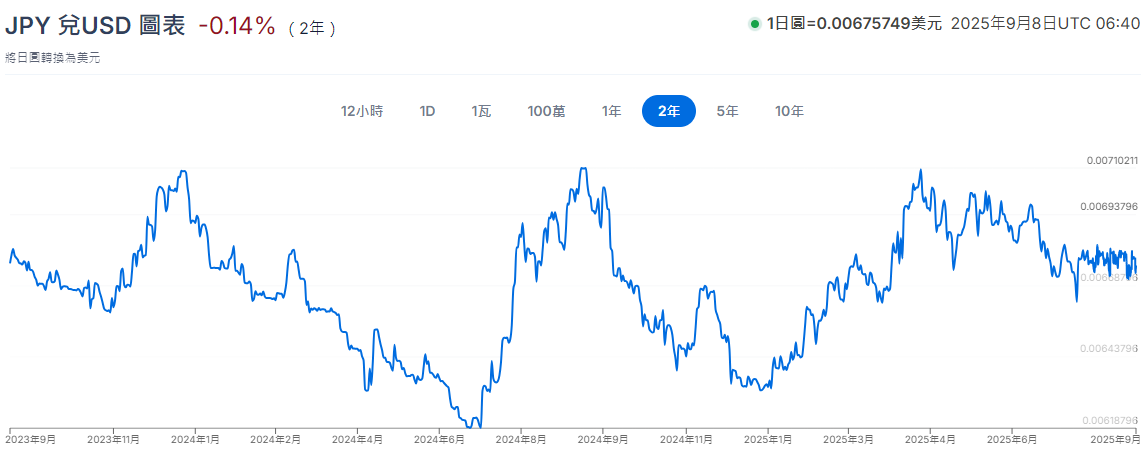Click the 0.00618796 y-axis label
This screenshot has width=1144, height=452.
pos(1109,421)
